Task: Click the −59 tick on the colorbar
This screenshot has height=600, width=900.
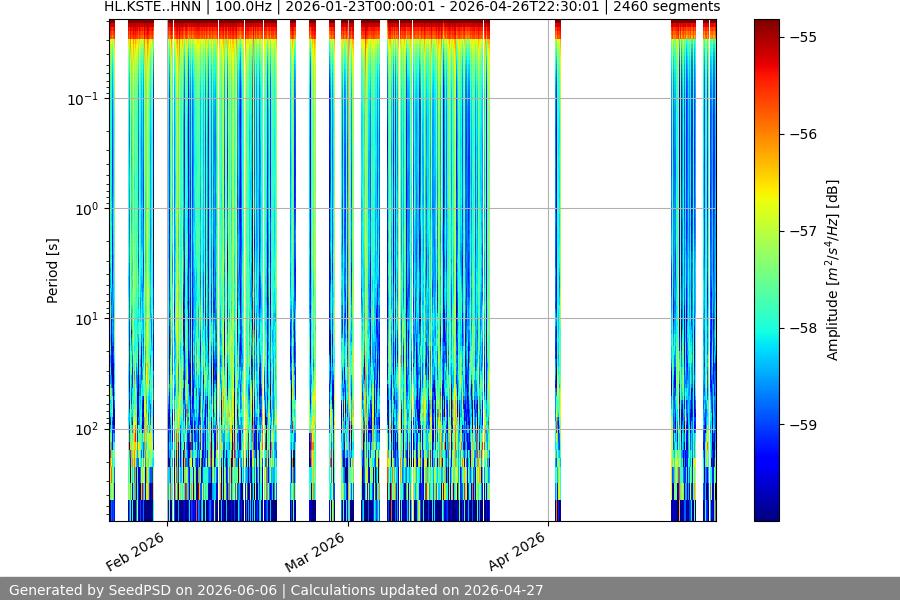Action: pyautogui.click(x=803, y=425)
